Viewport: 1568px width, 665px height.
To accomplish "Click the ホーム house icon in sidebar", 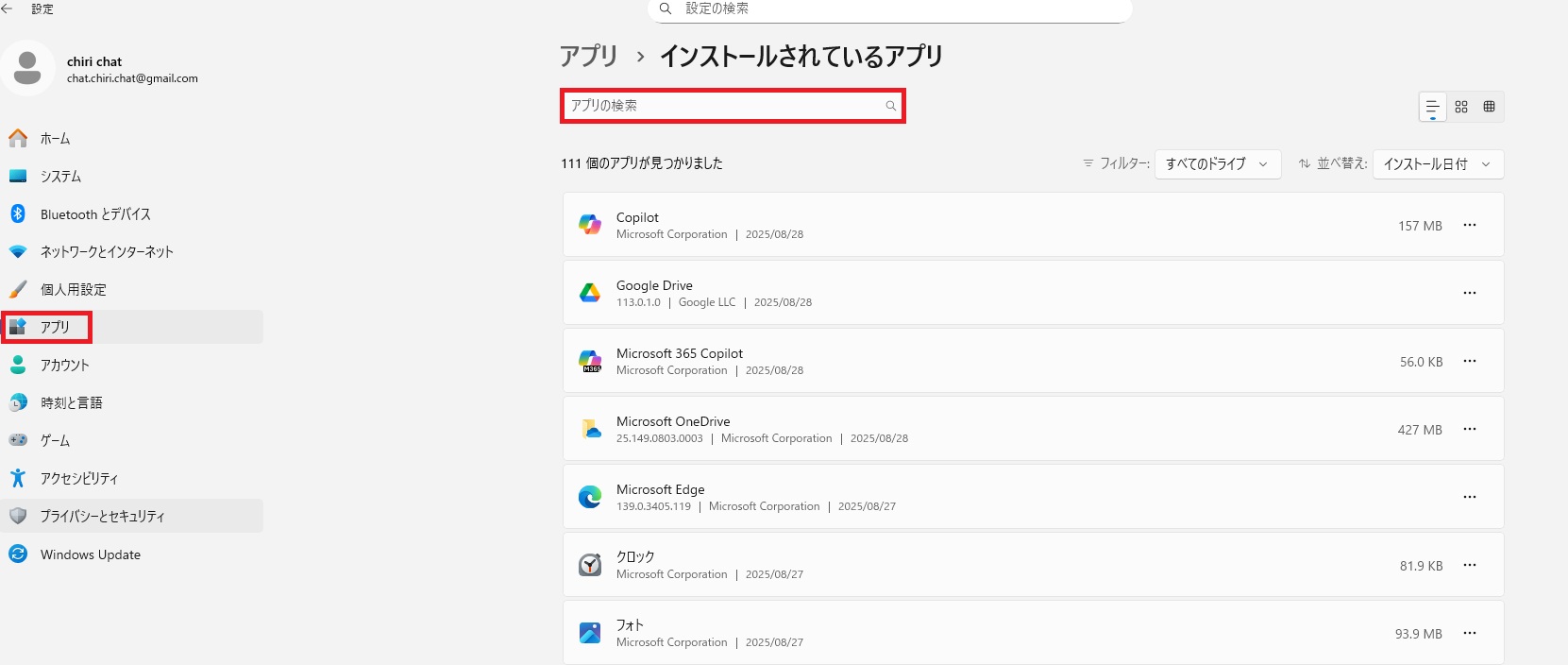I will coord(18,138).
